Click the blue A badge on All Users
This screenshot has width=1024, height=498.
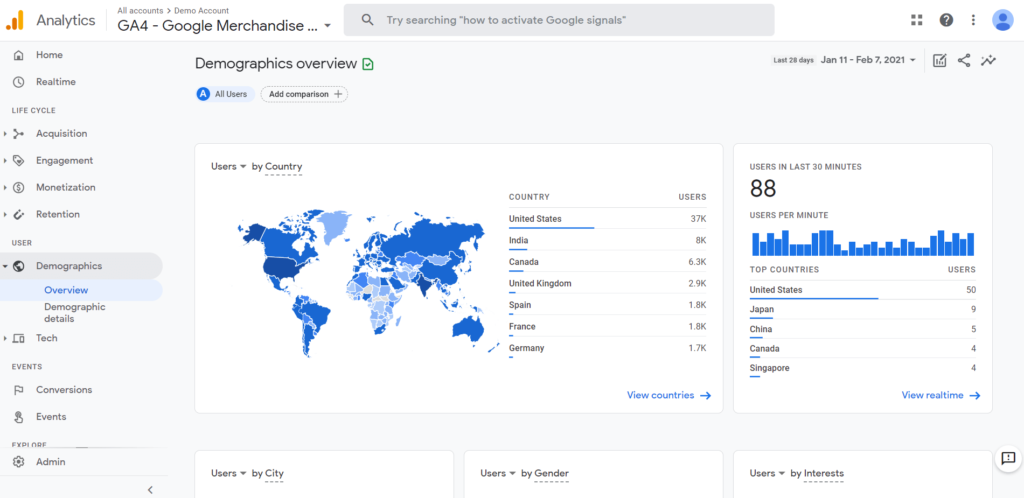click(203, 94)
